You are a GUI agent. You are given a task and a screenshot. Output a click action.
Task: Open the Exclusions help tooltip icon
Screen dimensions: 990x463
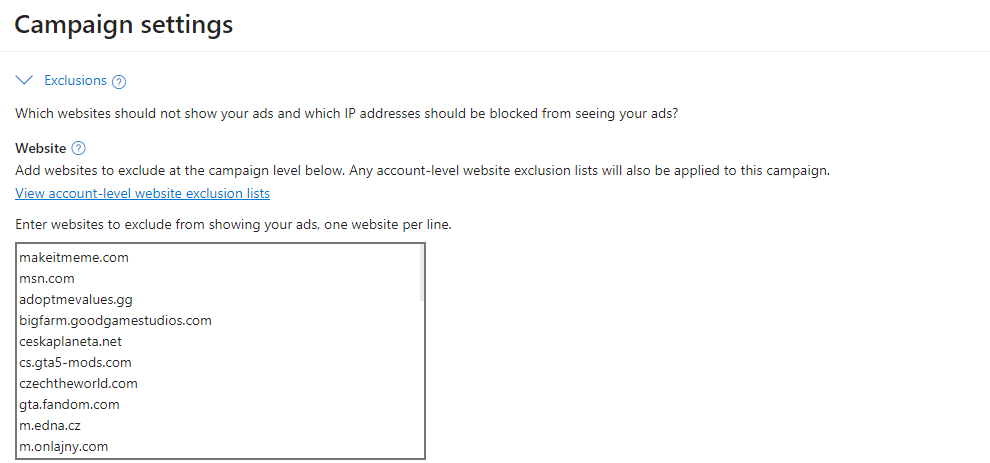click(119, 81)
